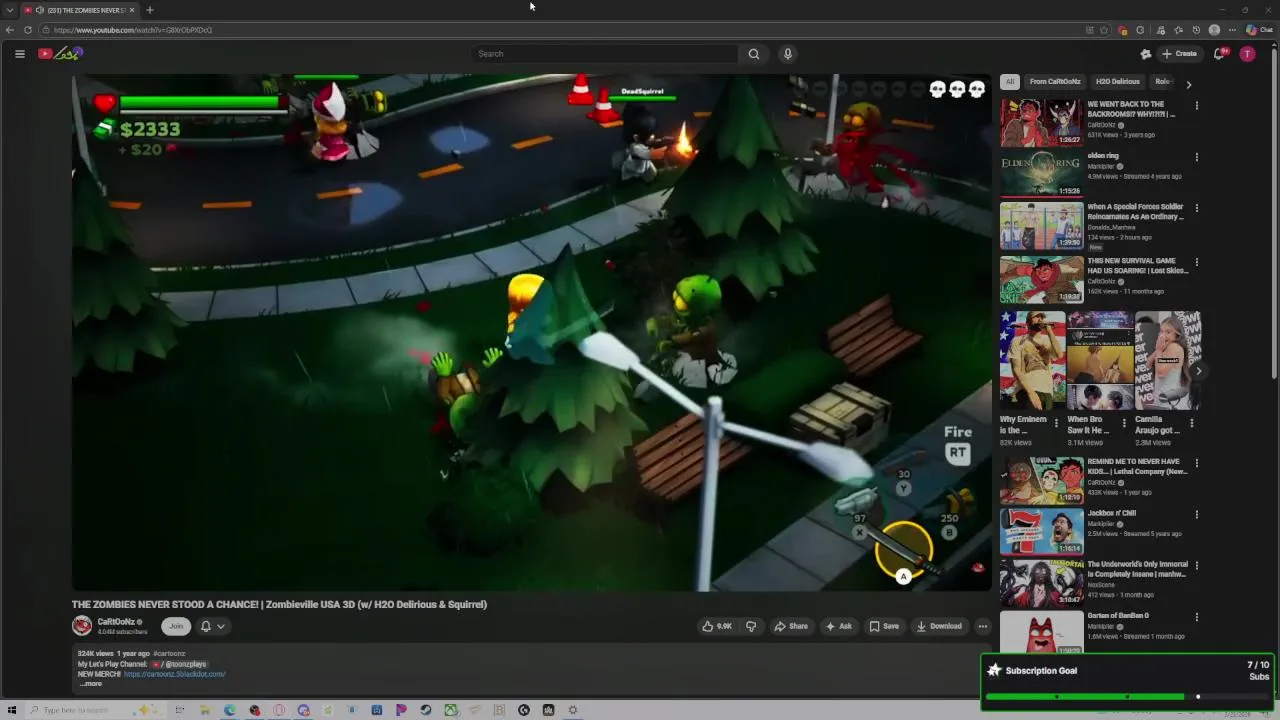Open the Steam taskbar icon
This screenshot has height=720, width=1280.
(x=426, y=710)
